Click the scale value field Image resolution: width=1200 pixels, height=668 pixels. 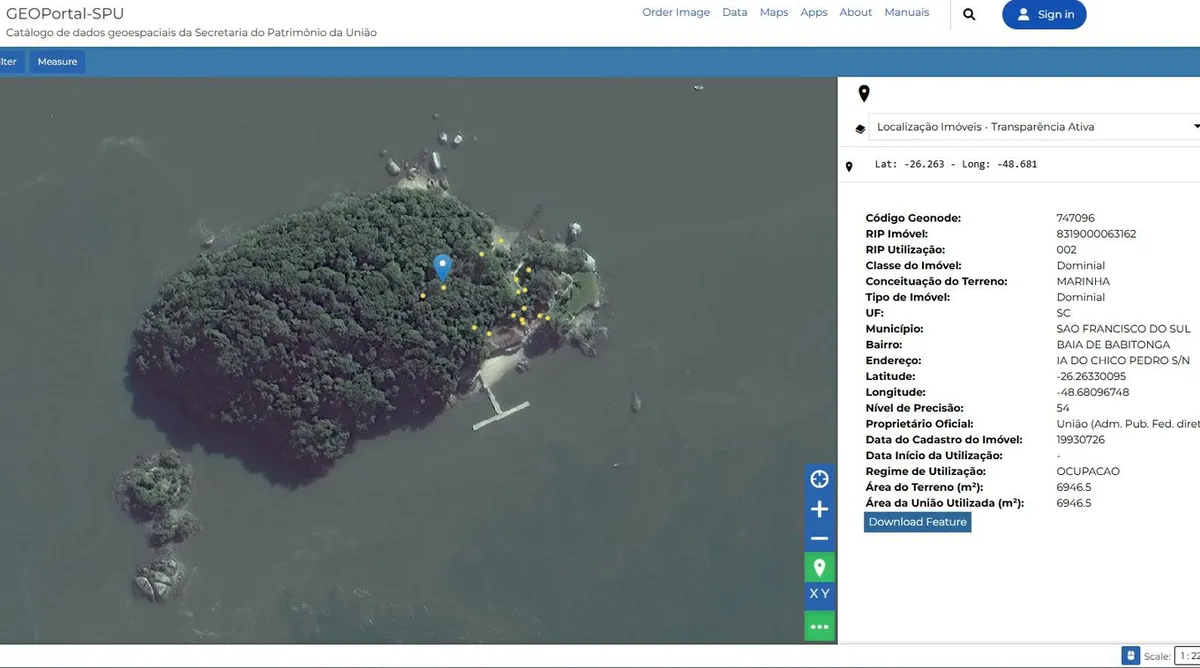pyautogui.click(x=1187, y=656)
